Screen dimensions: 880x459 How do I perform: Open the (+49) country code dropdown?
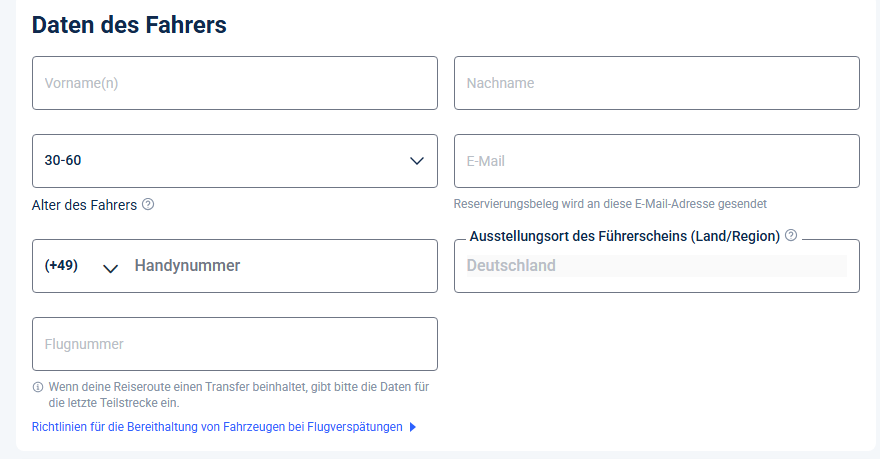tap(81, 266)
